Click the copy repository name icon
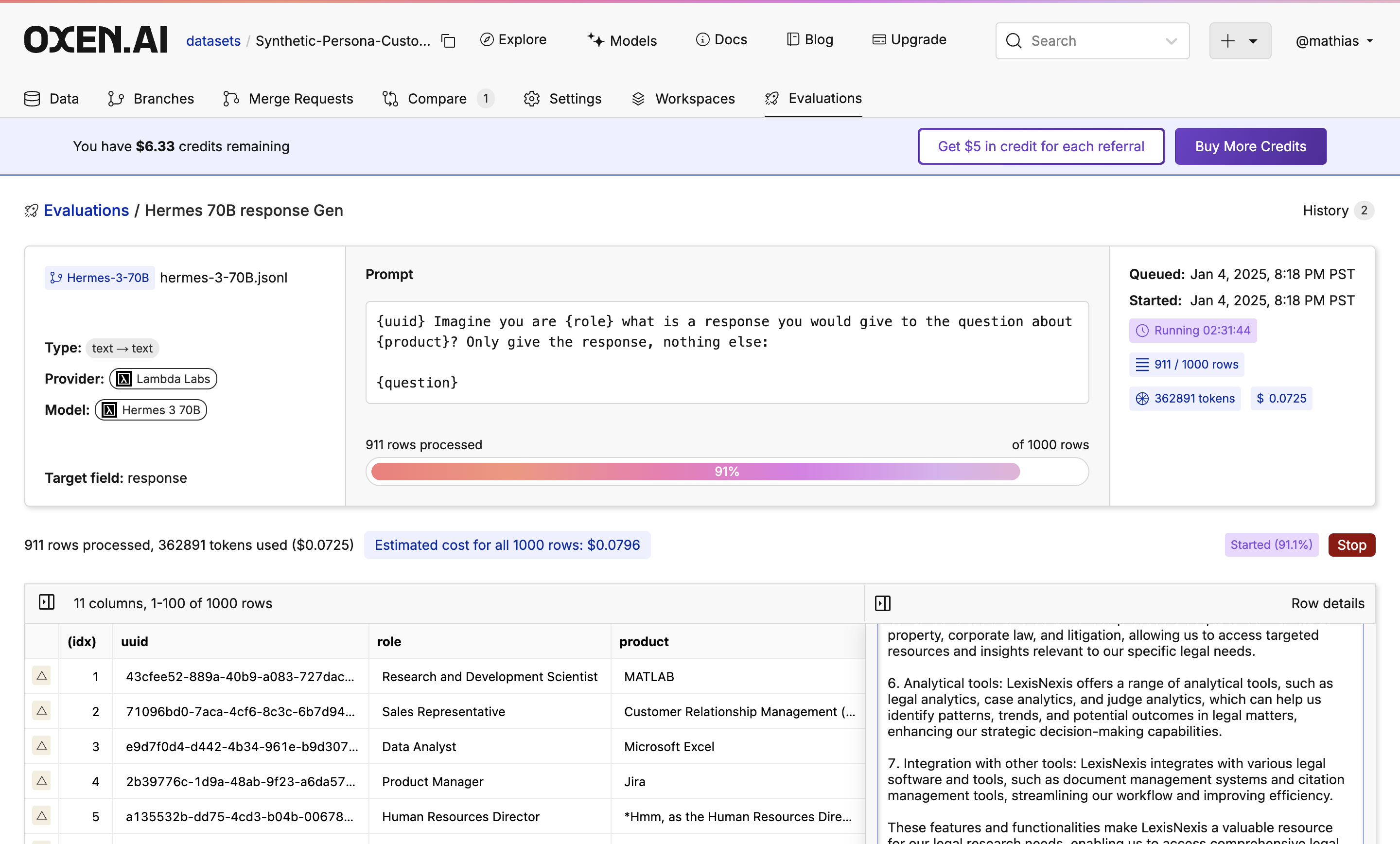 [448, 41]
